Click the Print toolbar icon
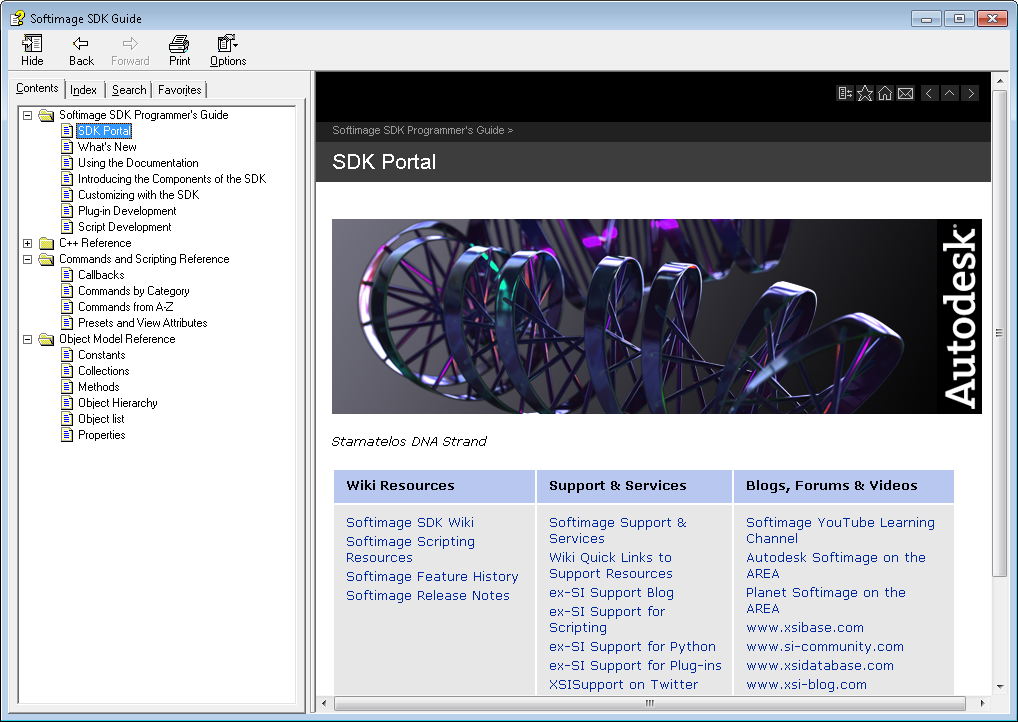Viewport: 1018px width, 722px height. (179, 50)
